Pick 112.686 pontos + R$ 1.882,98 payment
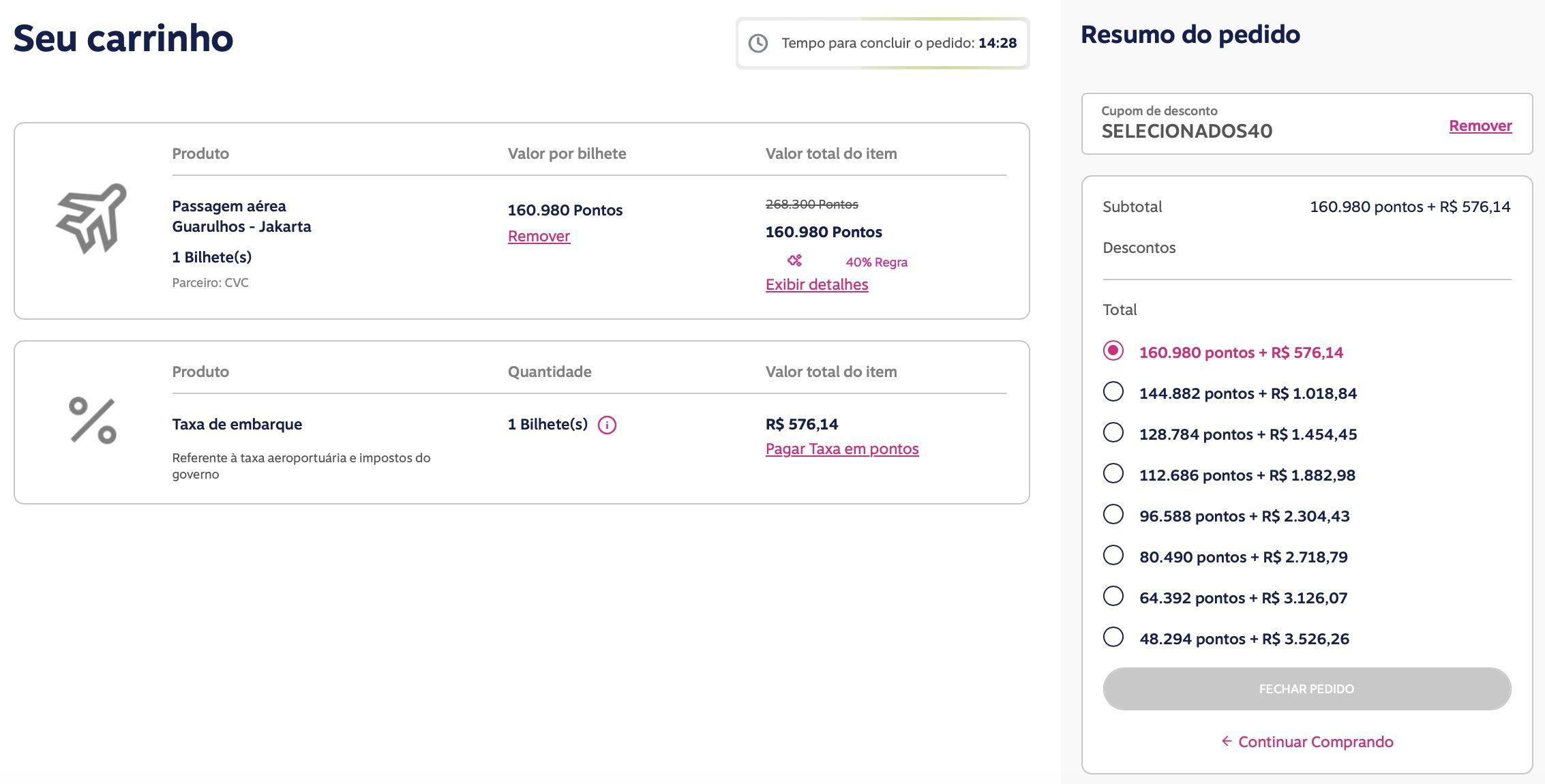This screenshot has height=784, width=1545. tap(1113, 473)
